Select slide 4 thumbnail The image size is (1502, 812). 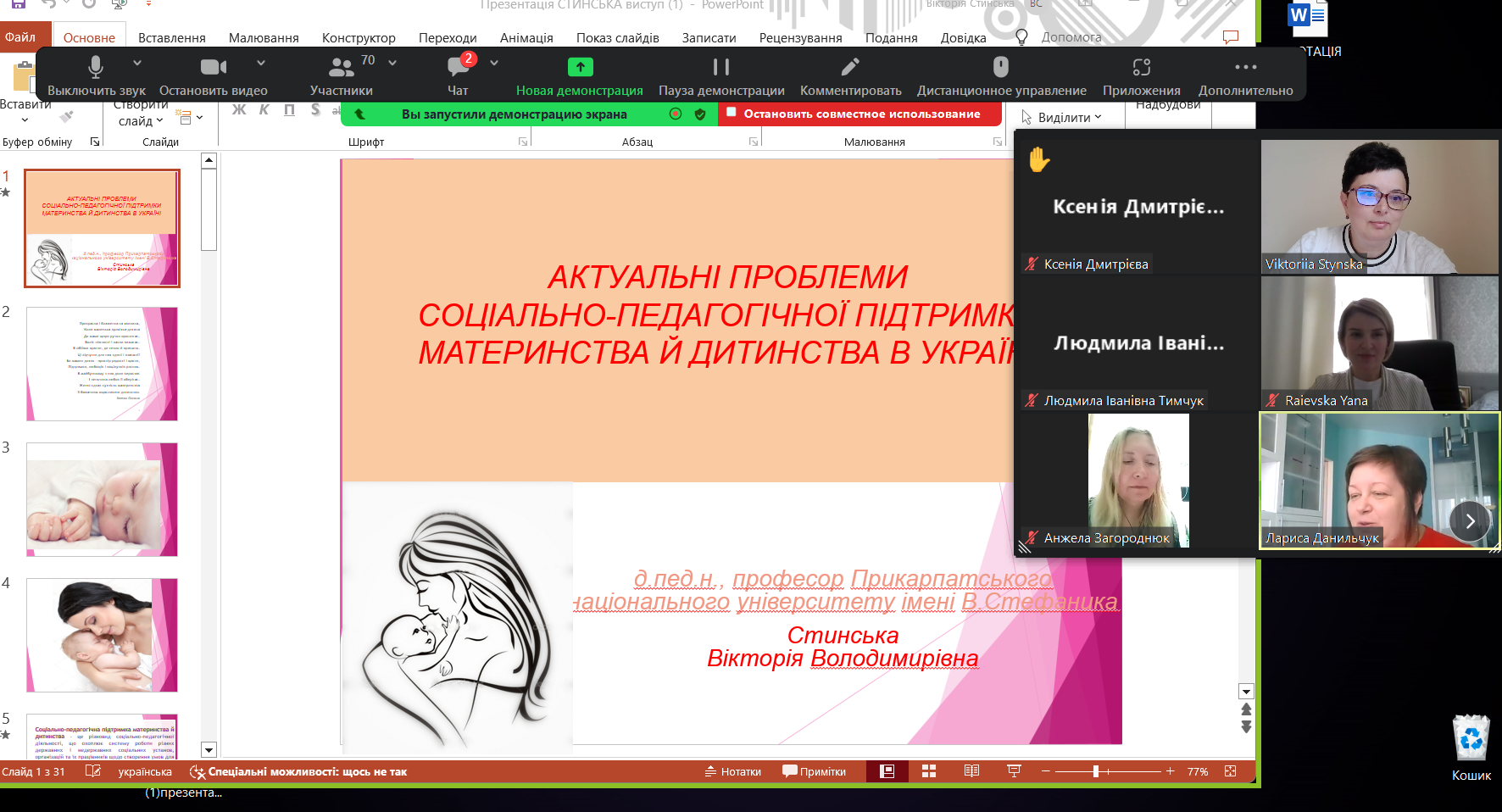pos(102,636)
